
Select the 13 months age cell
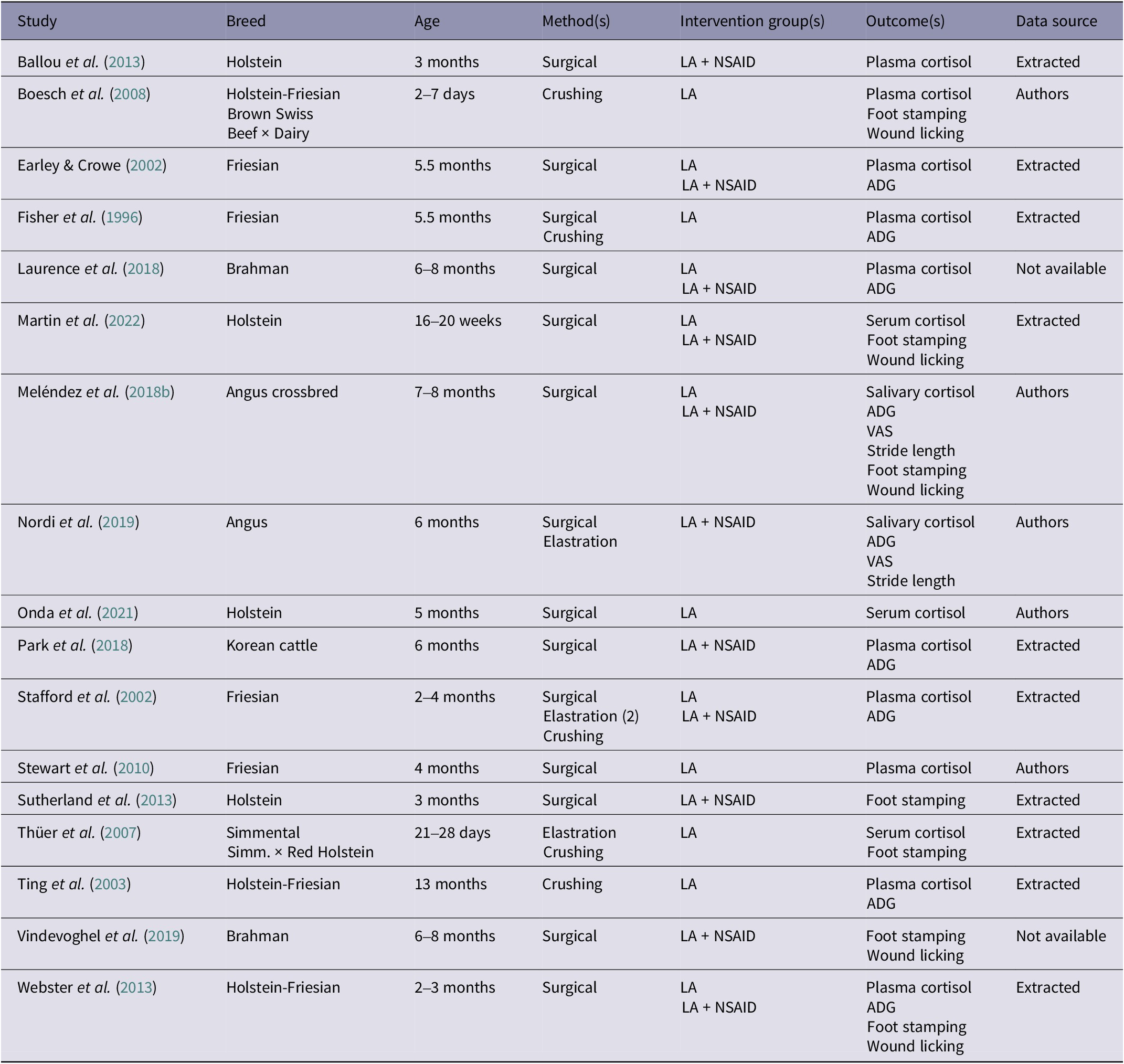(x=451, y=884)
